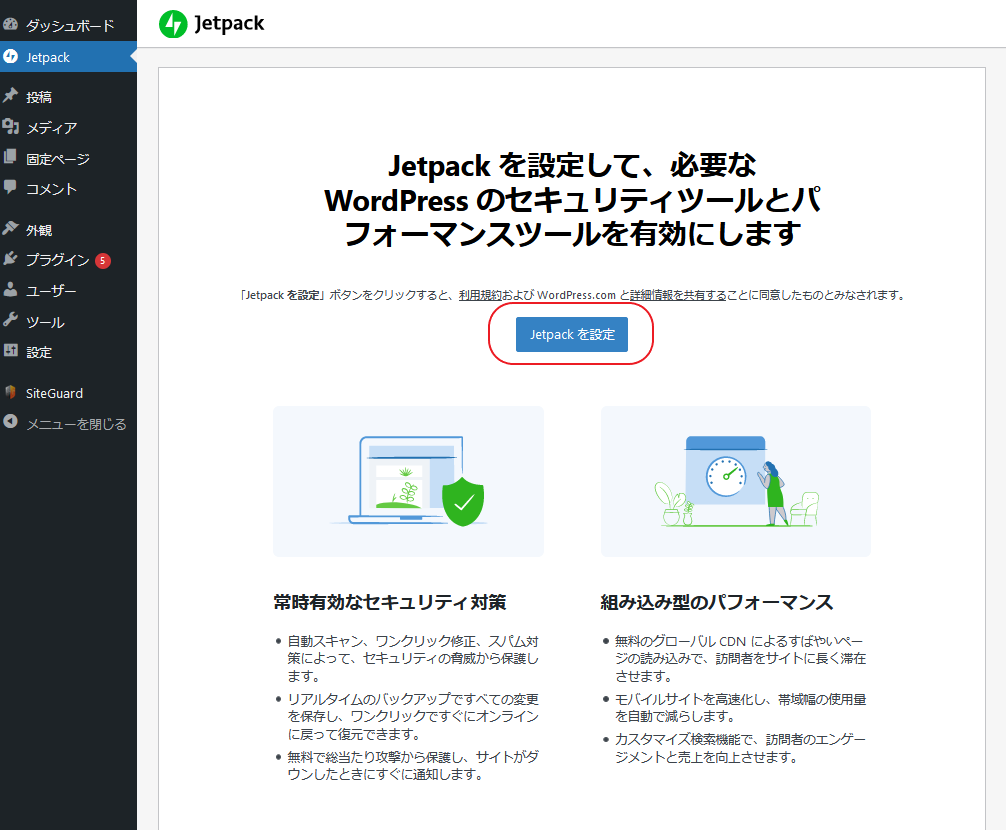Viewport: 1006px width, 830px height.
Task: Click the media icon beside メディア
Action: [x=11, y=127]
